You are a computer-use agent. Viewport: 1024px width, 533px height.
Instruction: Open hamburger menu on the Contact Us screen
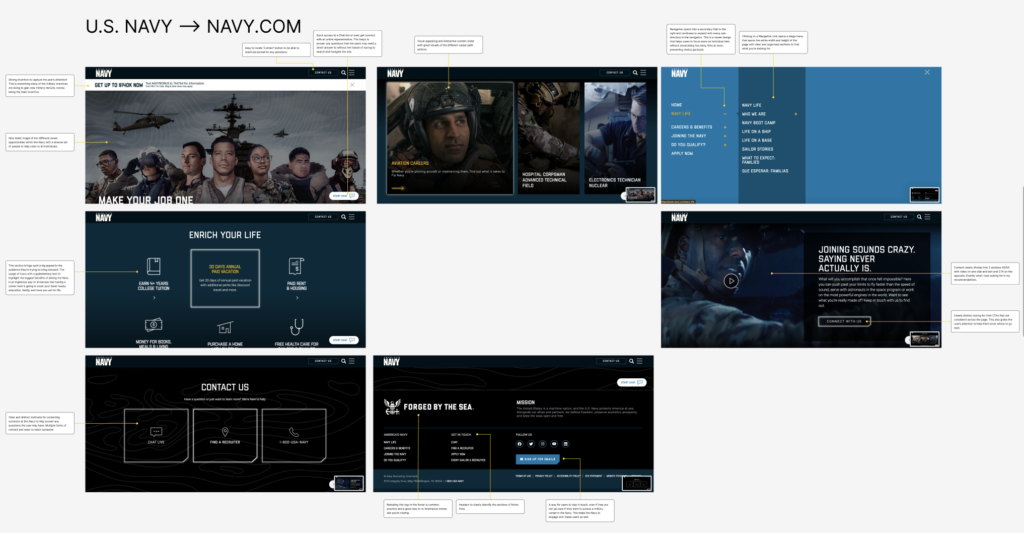click(x=352, y=361)
